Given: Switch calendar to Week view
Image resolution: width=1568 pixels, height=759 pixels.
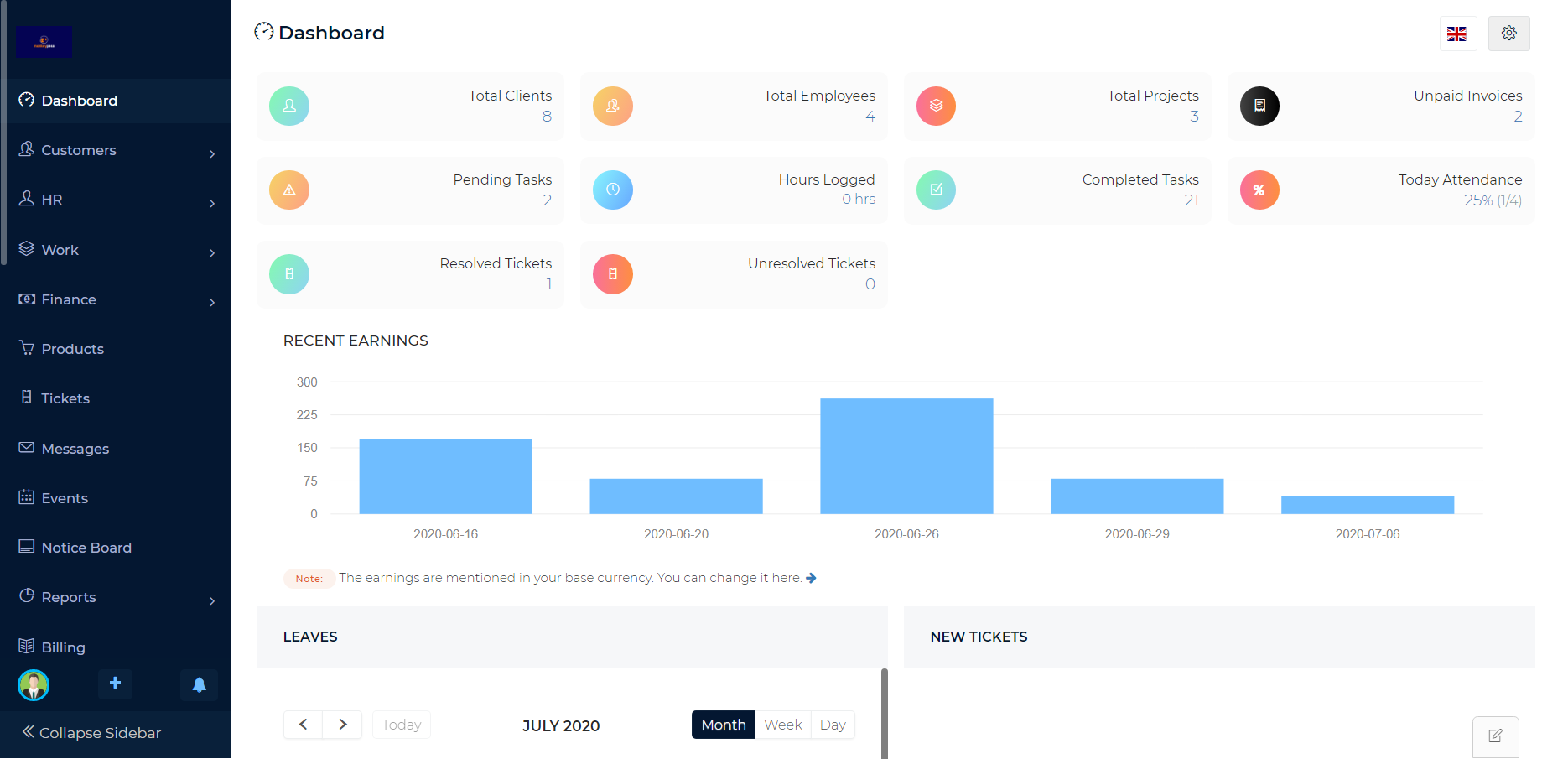Looking at the screenshot, I should click(x=783, y=725).
